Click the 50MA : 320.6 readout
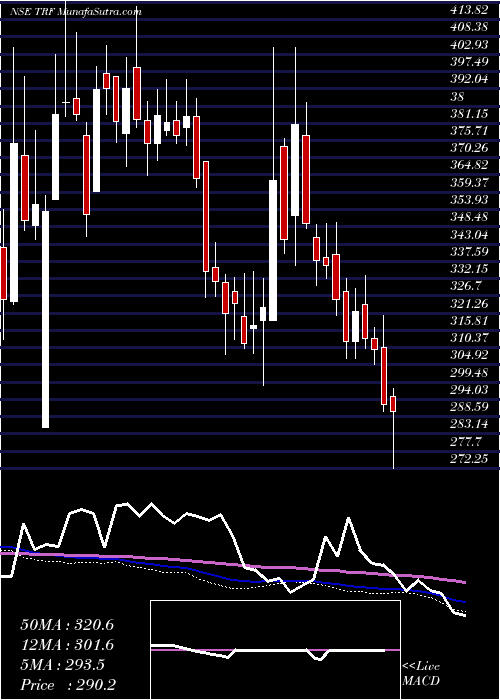Screen dimensions: 500x700 (x=67, y=625)
